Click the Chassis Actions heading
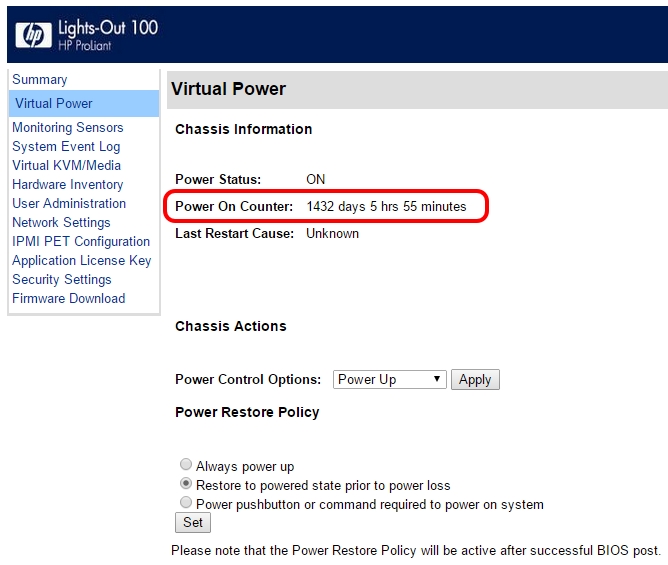This screenshot has height=565, width=668. 231,326
